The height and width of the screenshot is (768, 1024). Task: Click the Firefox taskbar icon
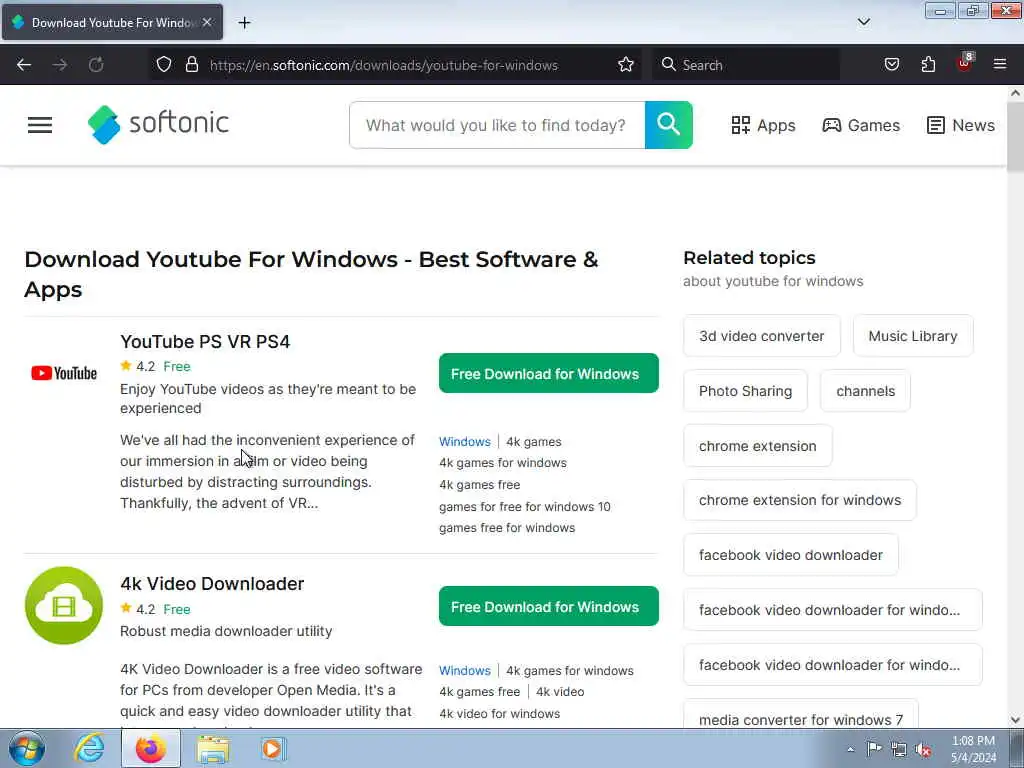coord(151,748)
